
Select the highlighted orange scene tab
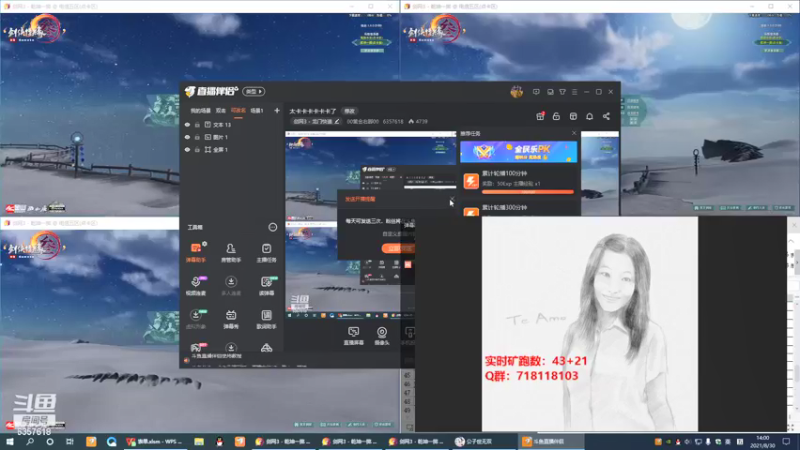238,110
